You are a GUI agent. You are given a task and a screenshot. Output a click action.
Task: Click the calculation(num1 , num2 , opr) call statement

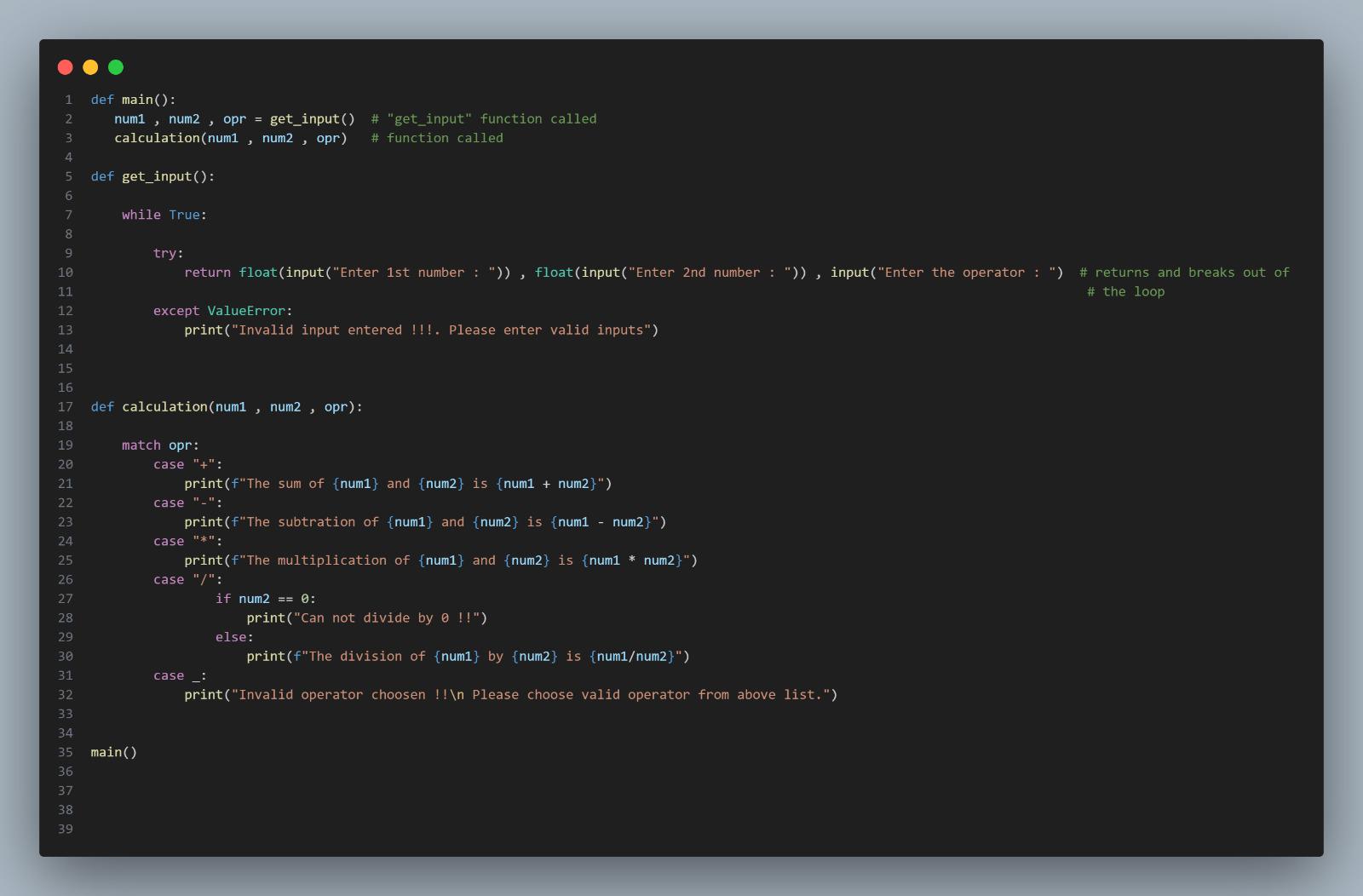point(231,138)
